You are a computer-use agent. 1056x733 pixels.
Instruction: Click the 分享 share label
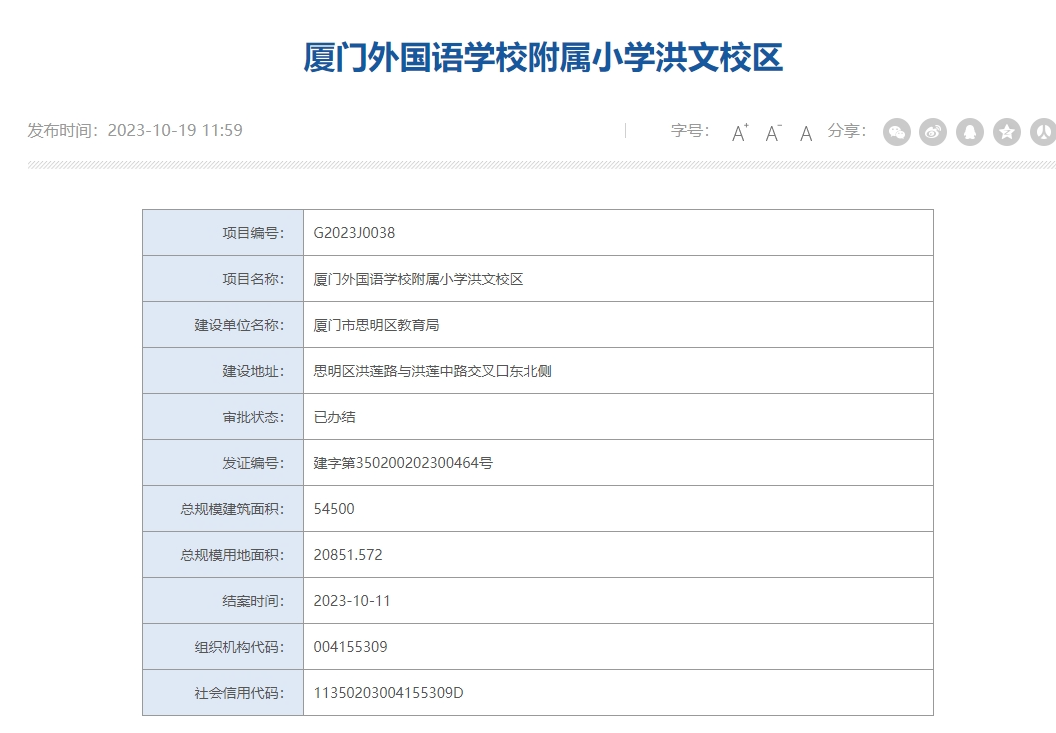coord(847,131)
